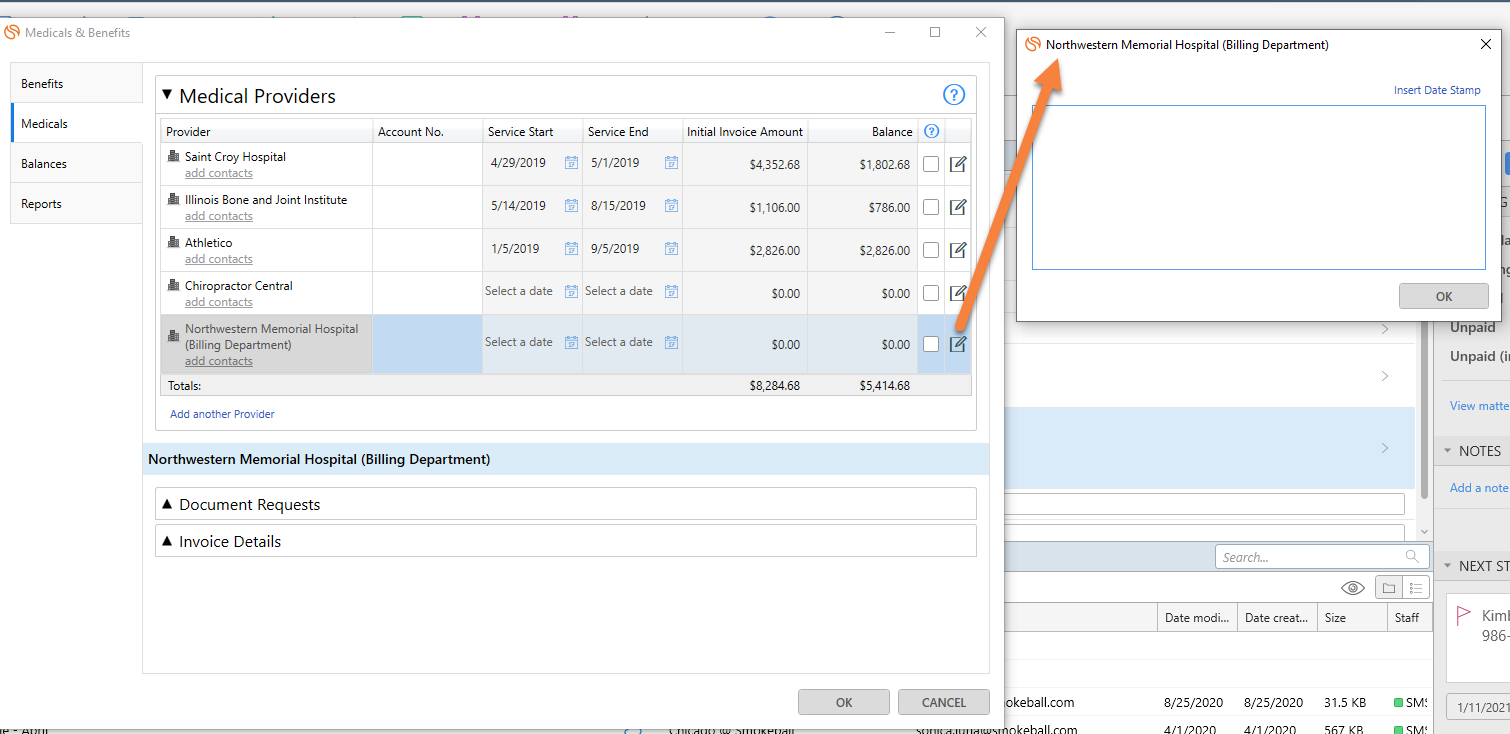Sort by the Provider column header
1510x734 pixels.
pos(266,131)
